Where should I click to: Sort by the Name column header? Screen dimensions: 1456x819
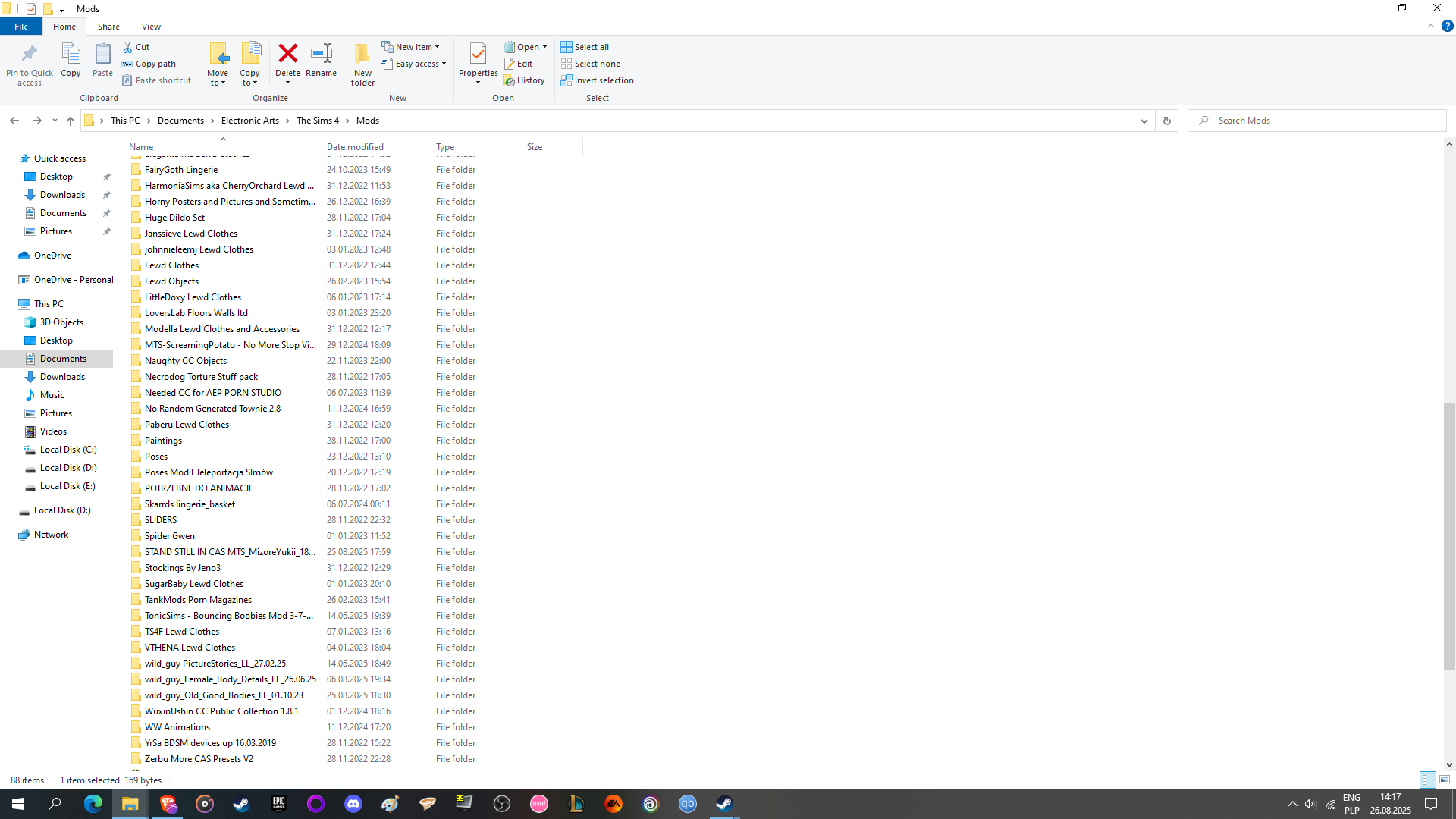(224, 147)
